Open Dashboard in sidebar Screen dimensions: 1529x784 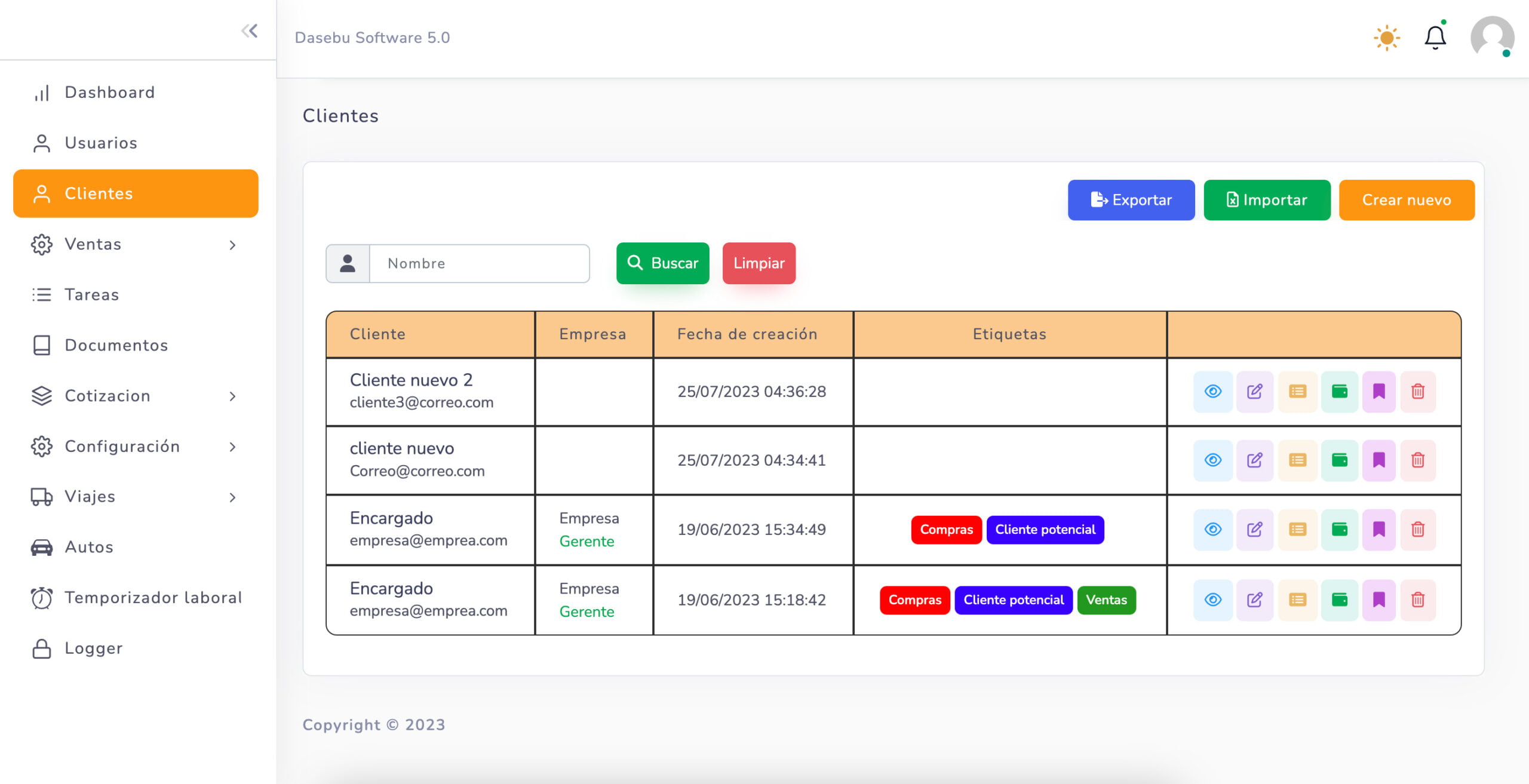click(x=136, y=93)
